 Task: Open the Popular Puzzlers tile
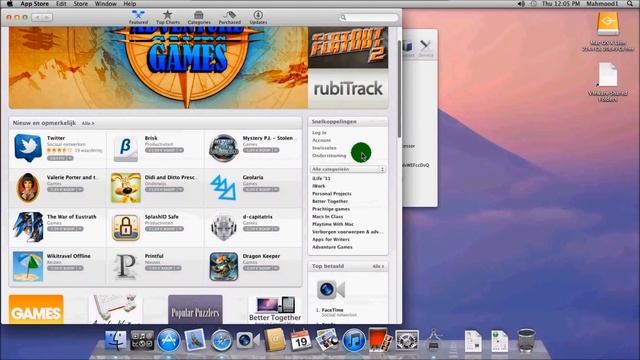195,309
